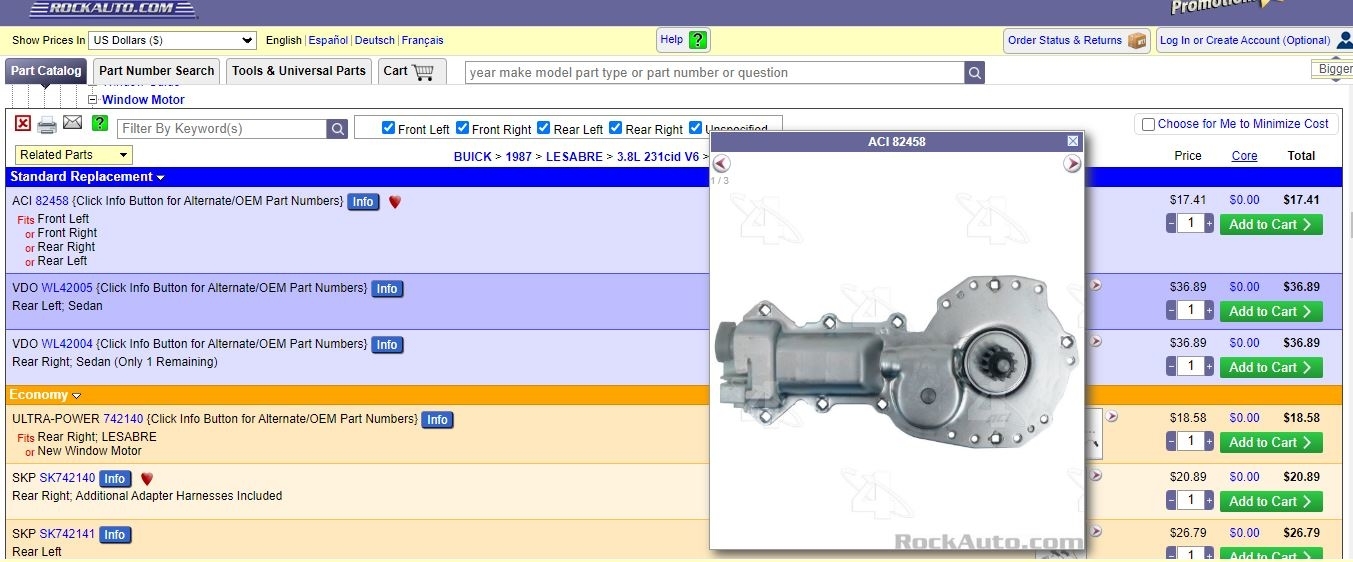Decrease quantity for the $20.89 SKP item
The height and width of the screenshot is (562, 1353).
point(1171,500)
